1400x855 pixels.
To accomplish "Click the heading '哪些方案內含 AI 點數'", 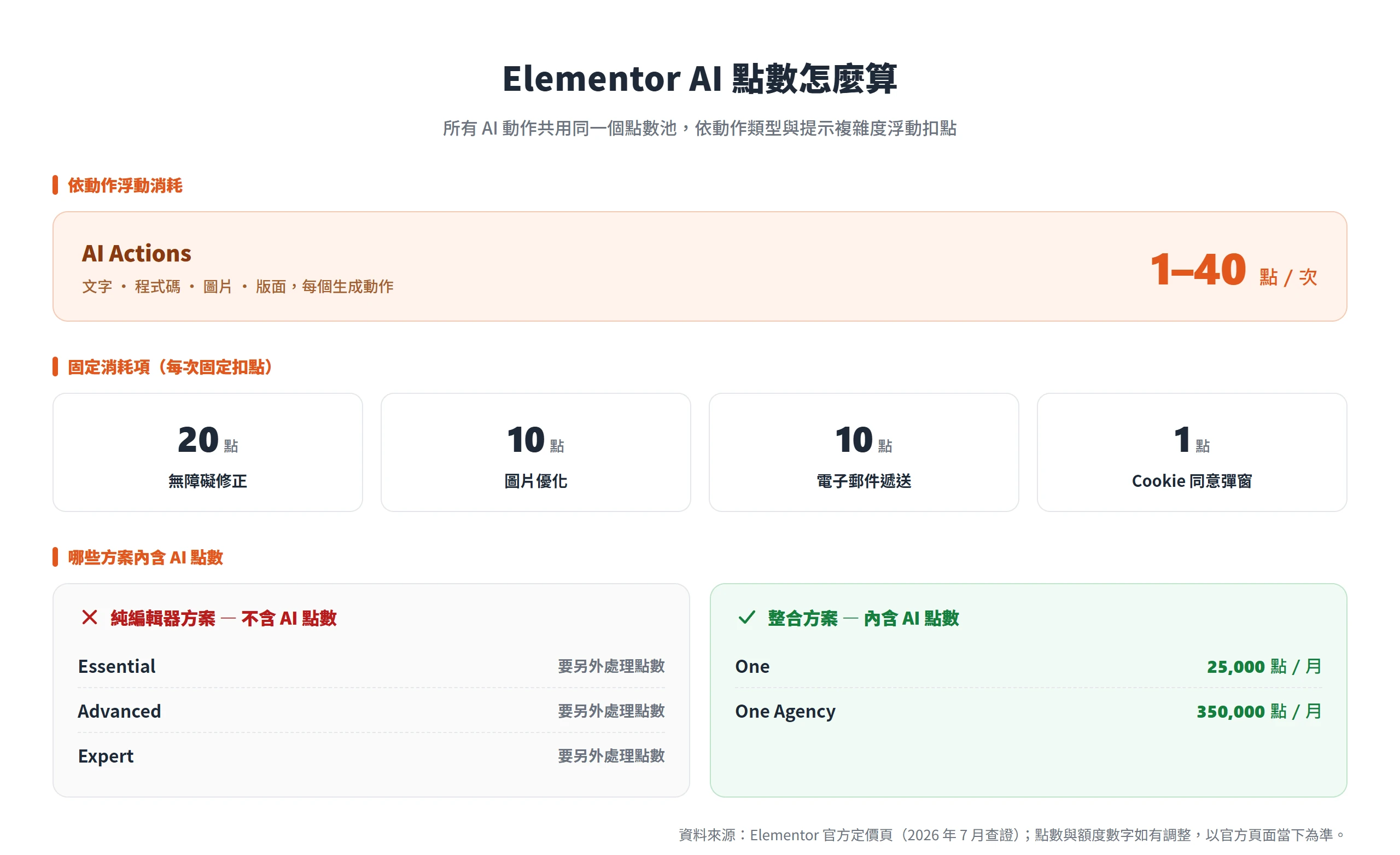I will click(145, 557).
